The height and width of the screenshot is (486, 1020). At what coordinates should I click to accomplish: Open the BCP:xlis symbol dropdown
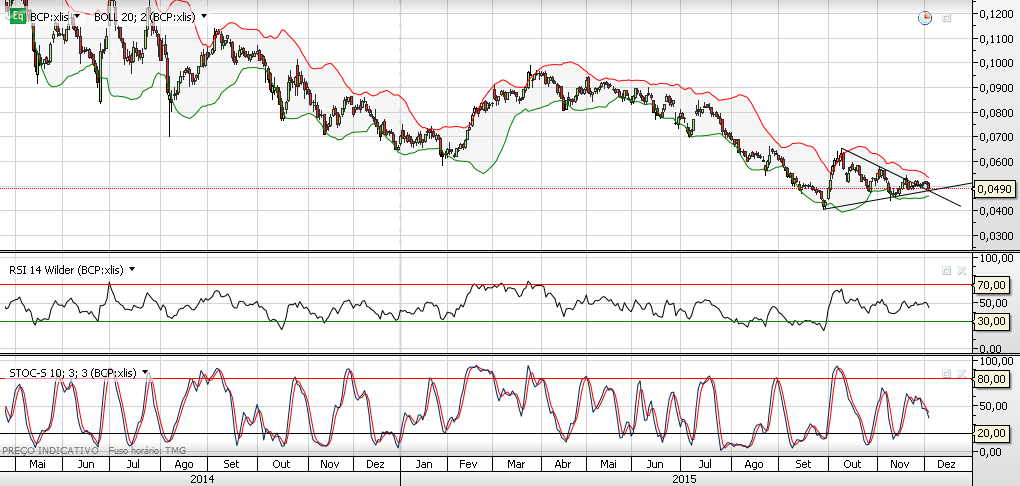point(77,17)
